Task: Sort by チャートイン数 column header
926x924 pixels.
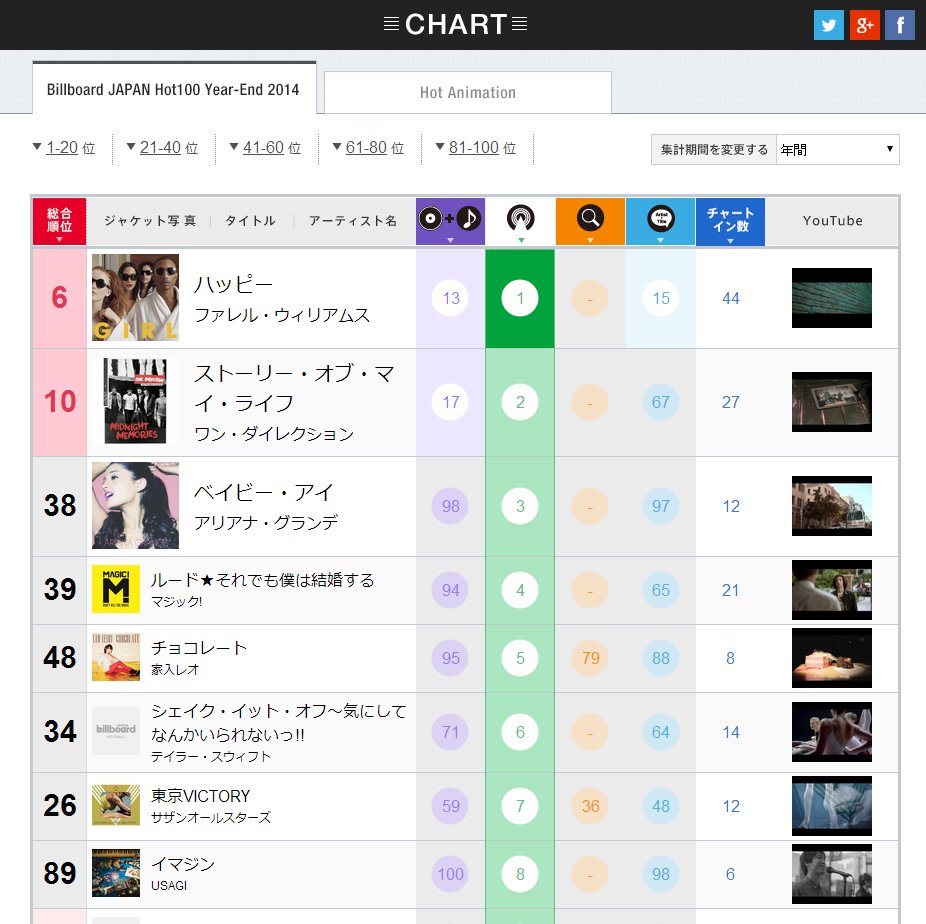Action: pos(730,221)
